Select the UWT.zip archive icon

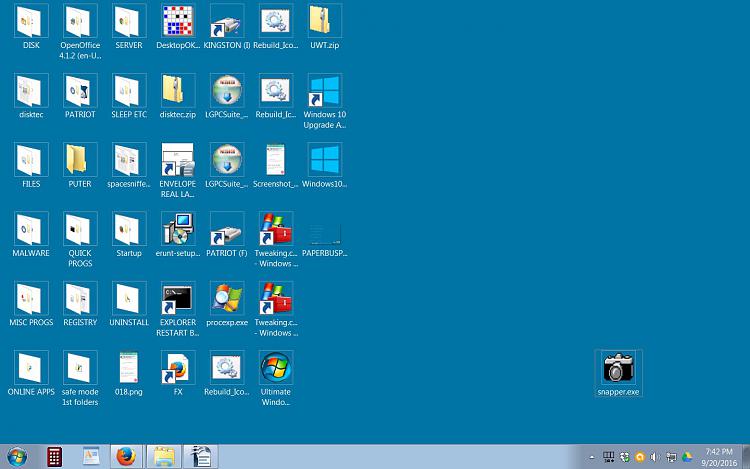point(324,21)
